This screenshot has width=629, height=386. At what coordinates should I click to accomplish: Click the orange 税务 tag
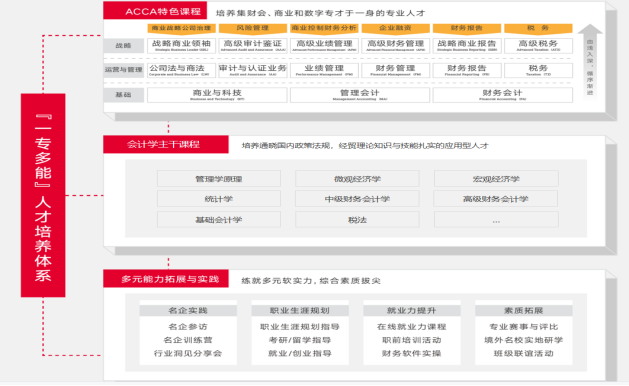(538, 28)
